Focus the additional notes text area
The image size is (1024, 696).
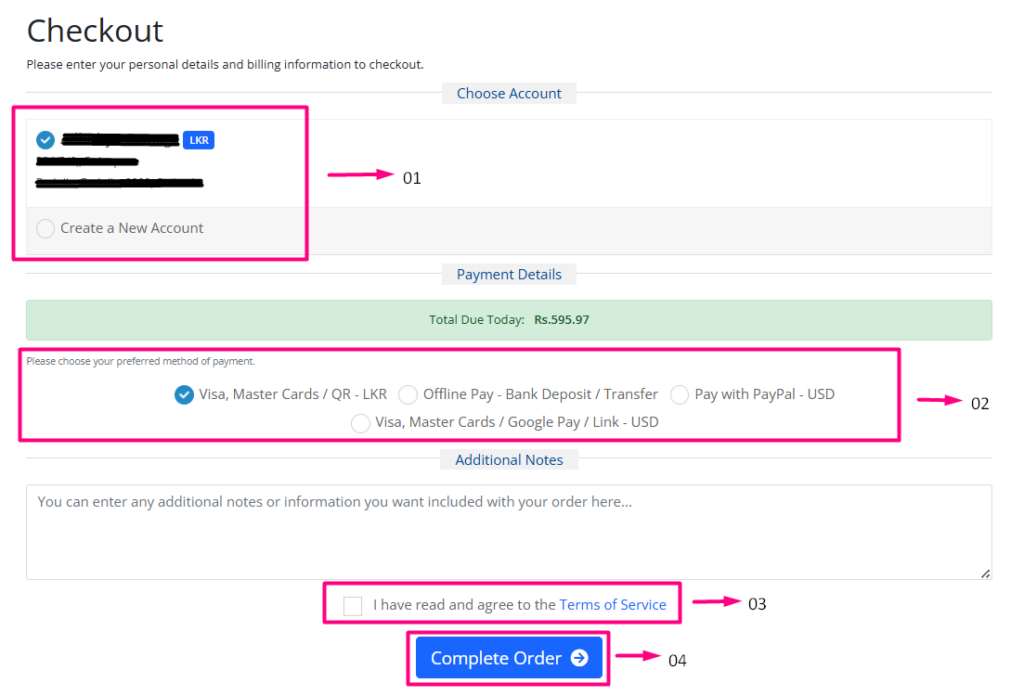(508, 532)
